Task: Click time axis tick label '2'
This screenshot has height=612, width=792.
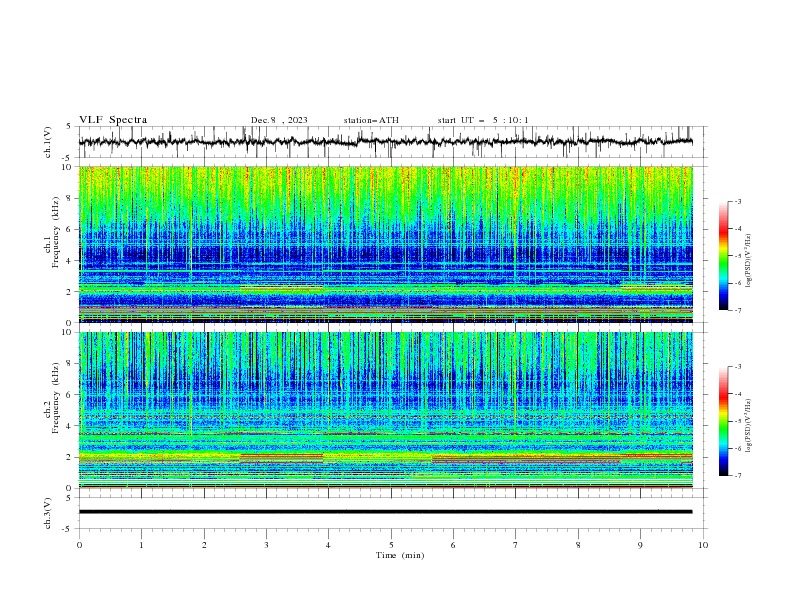Action: click(x=204, y=545)
